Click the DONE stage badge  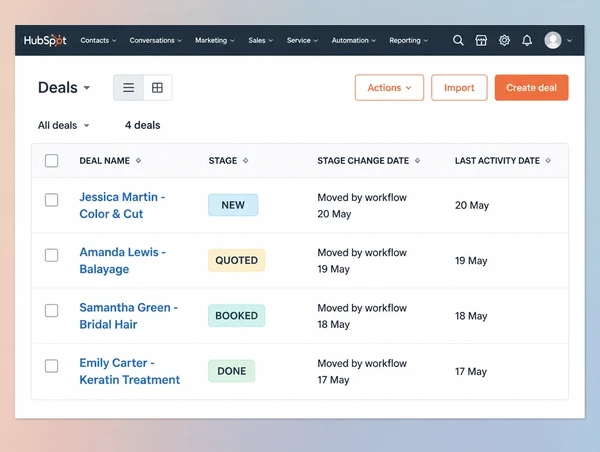(232, 371)
